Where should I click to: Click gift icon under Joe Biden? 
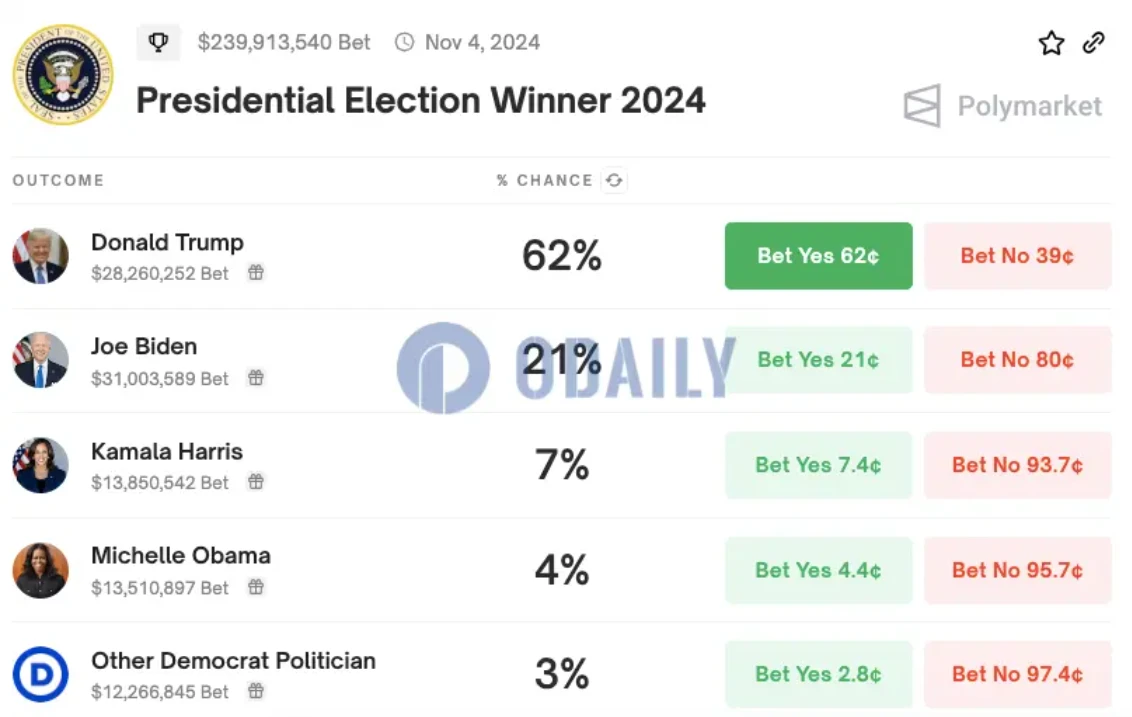(x=256, y=378)
